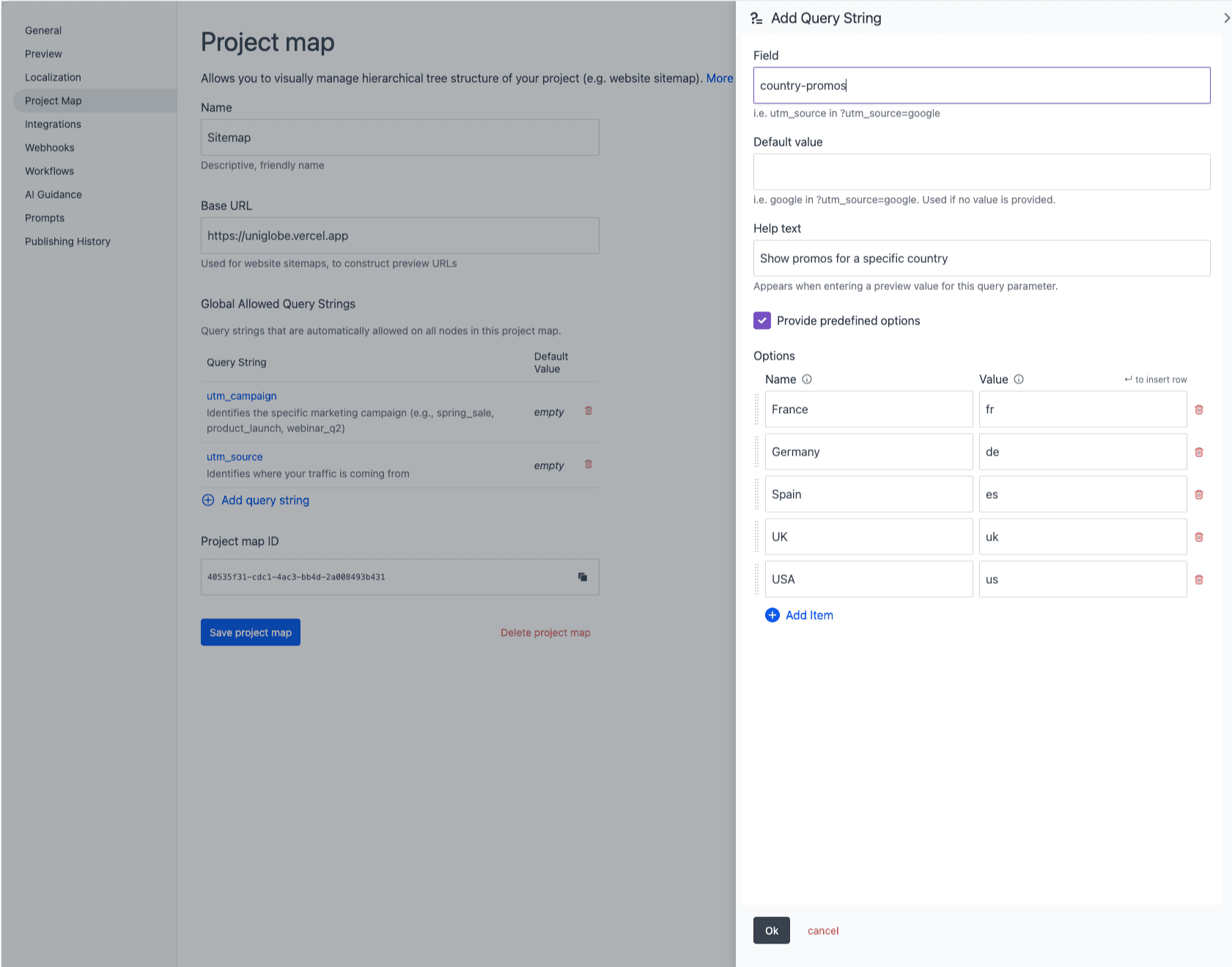Image resolution: width=1232 pixels, height=967 pixels.
Task: Click the info icon beside the Value column
Action: point(1019,379)
